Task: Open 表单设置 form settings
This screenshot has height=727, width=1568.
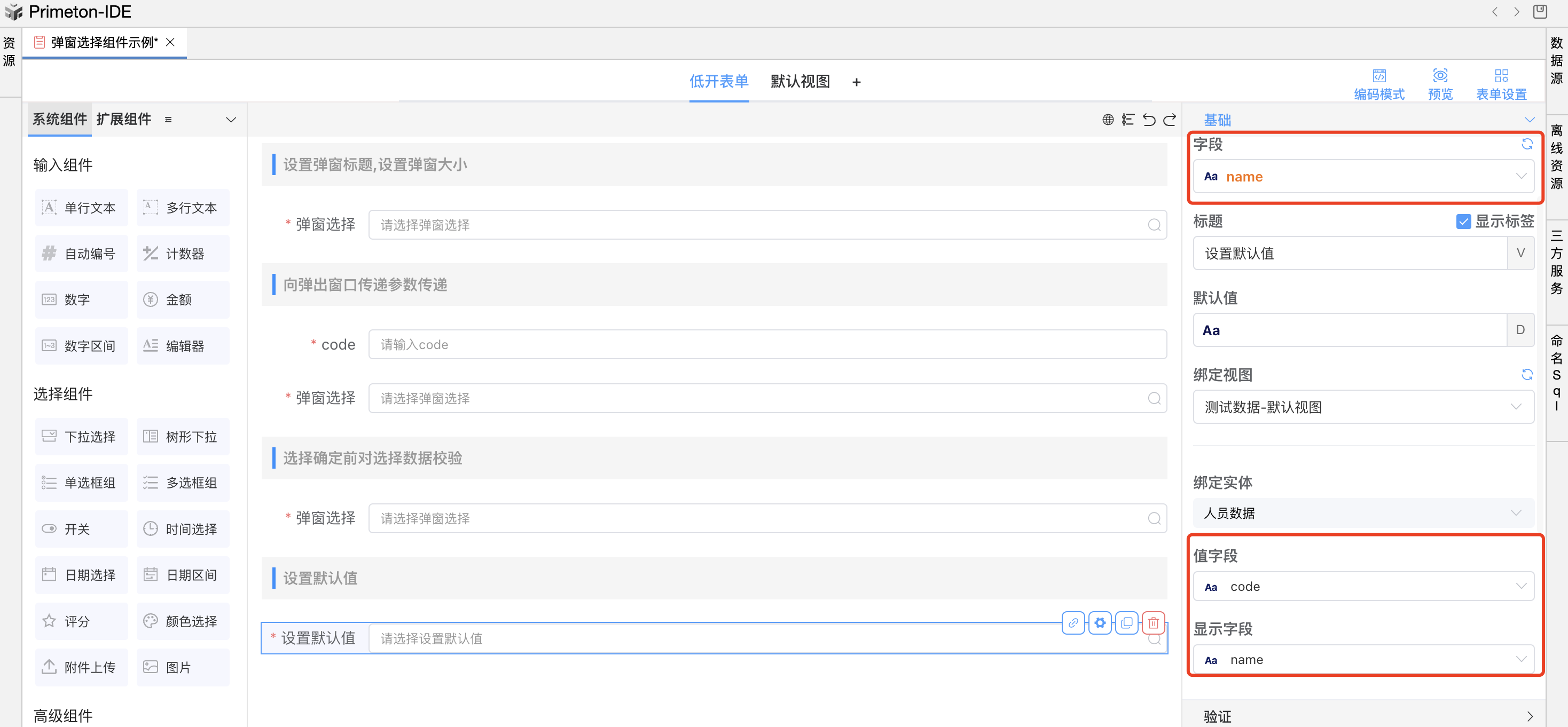Action: tap(1501, 84)
